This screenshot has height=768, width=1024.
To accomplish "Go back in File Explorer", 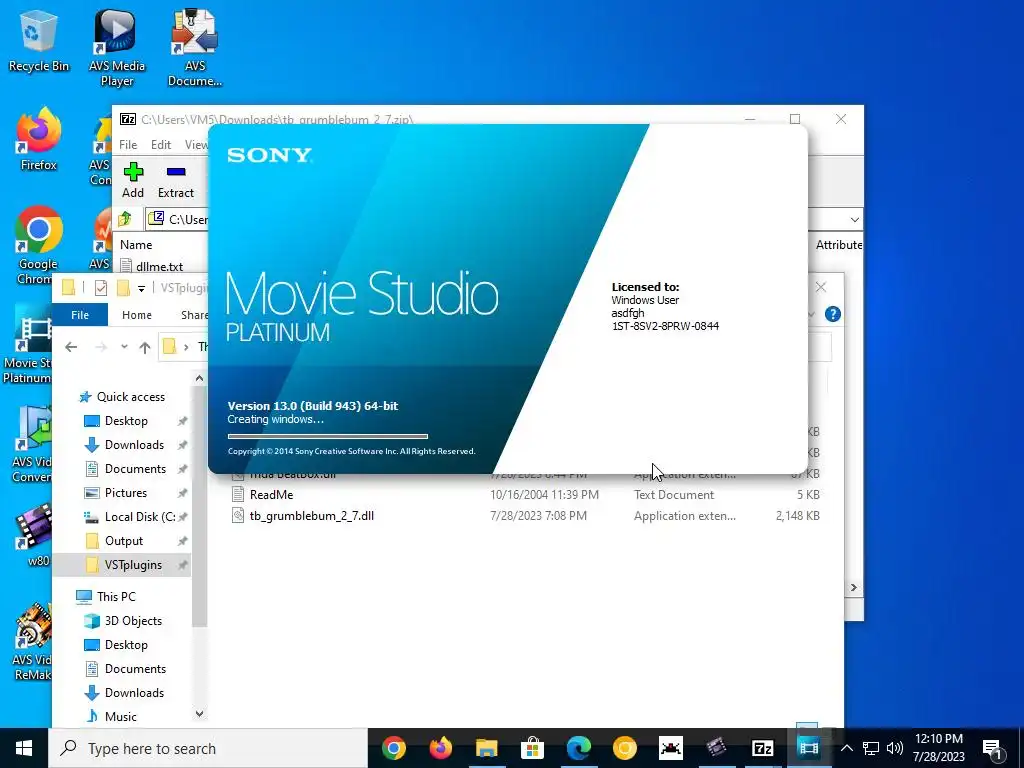I will click(71, 347).
